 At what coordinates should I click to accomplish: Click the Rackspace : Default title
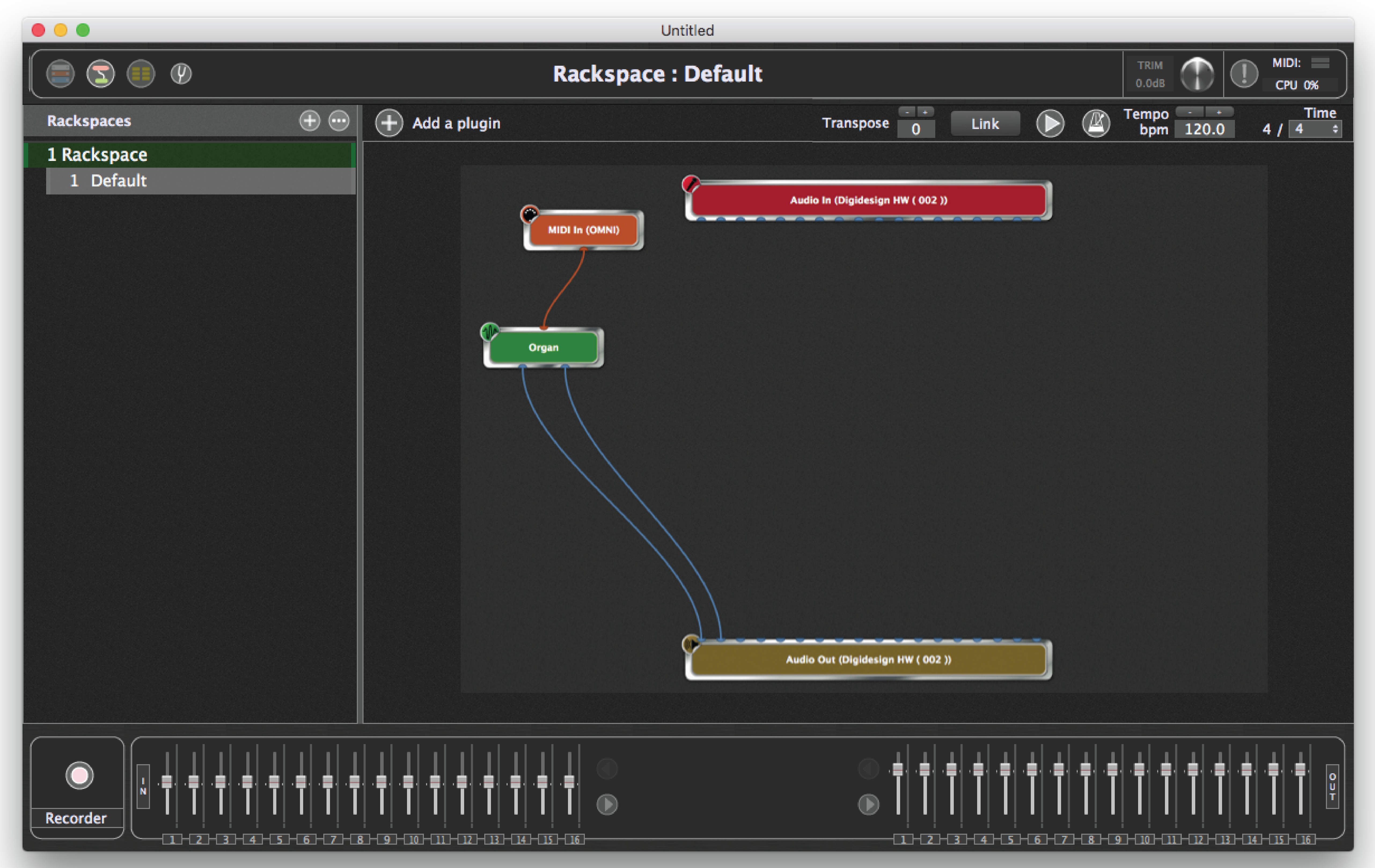pos(657,74)
